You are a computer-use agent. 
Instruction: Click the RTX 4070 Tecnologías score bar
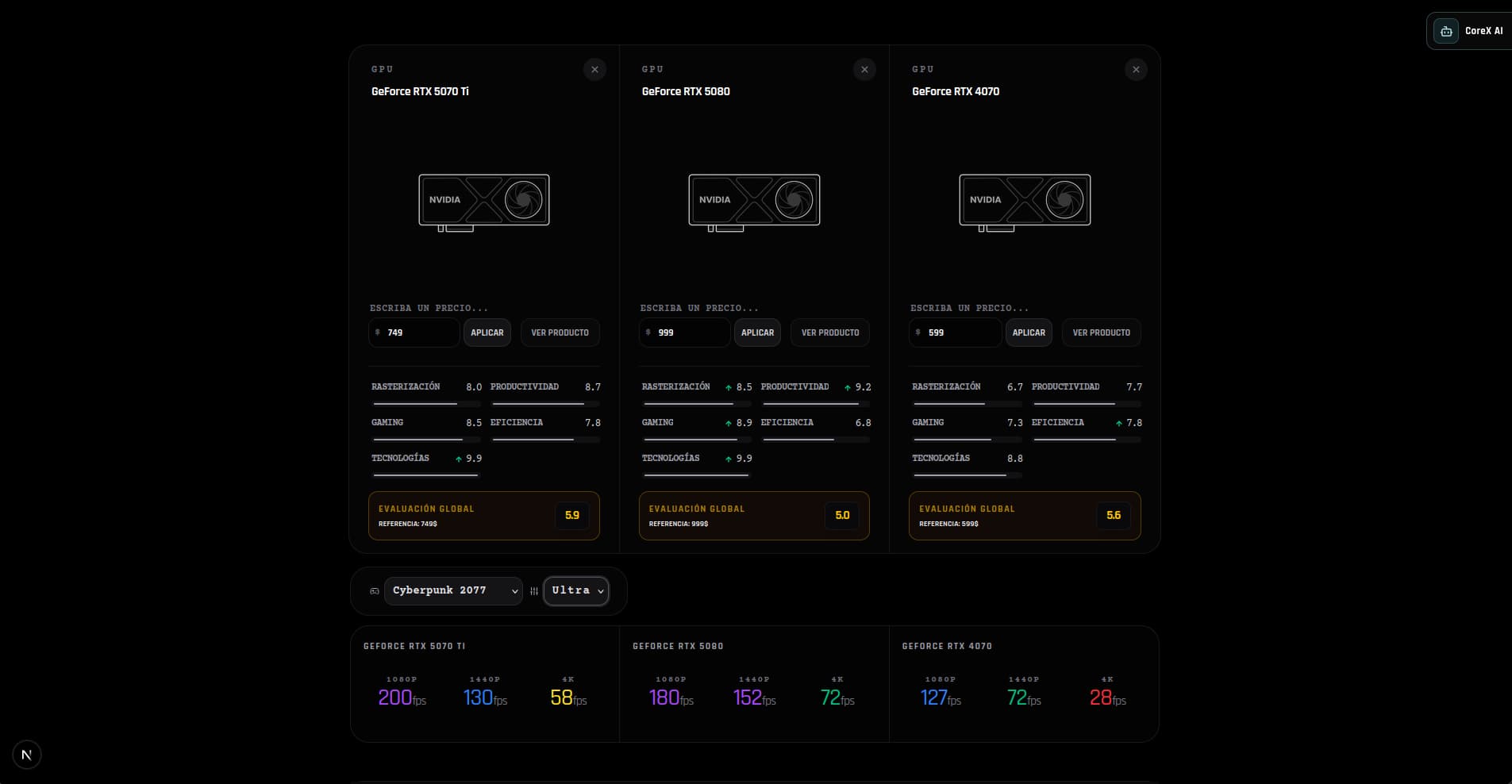(968, 475)
